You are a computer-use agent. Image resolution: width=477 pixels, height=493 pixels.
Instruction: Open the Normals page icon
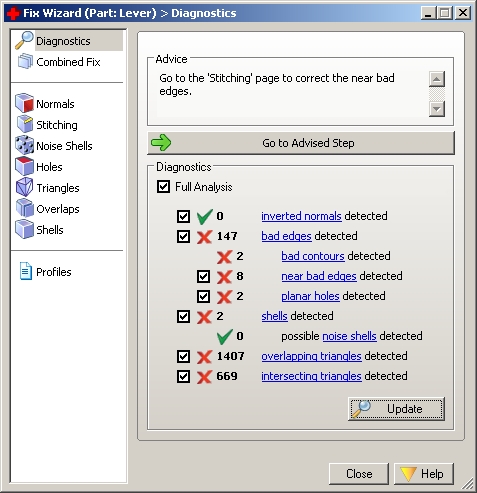pos(24,103)
